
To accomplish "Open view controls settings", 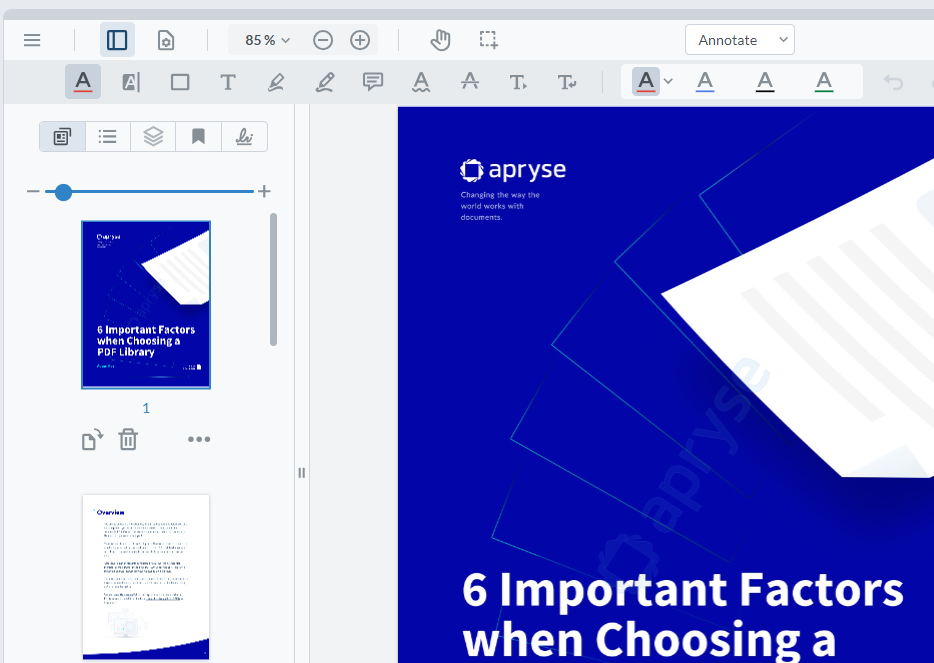I will [x=166, y=40].
